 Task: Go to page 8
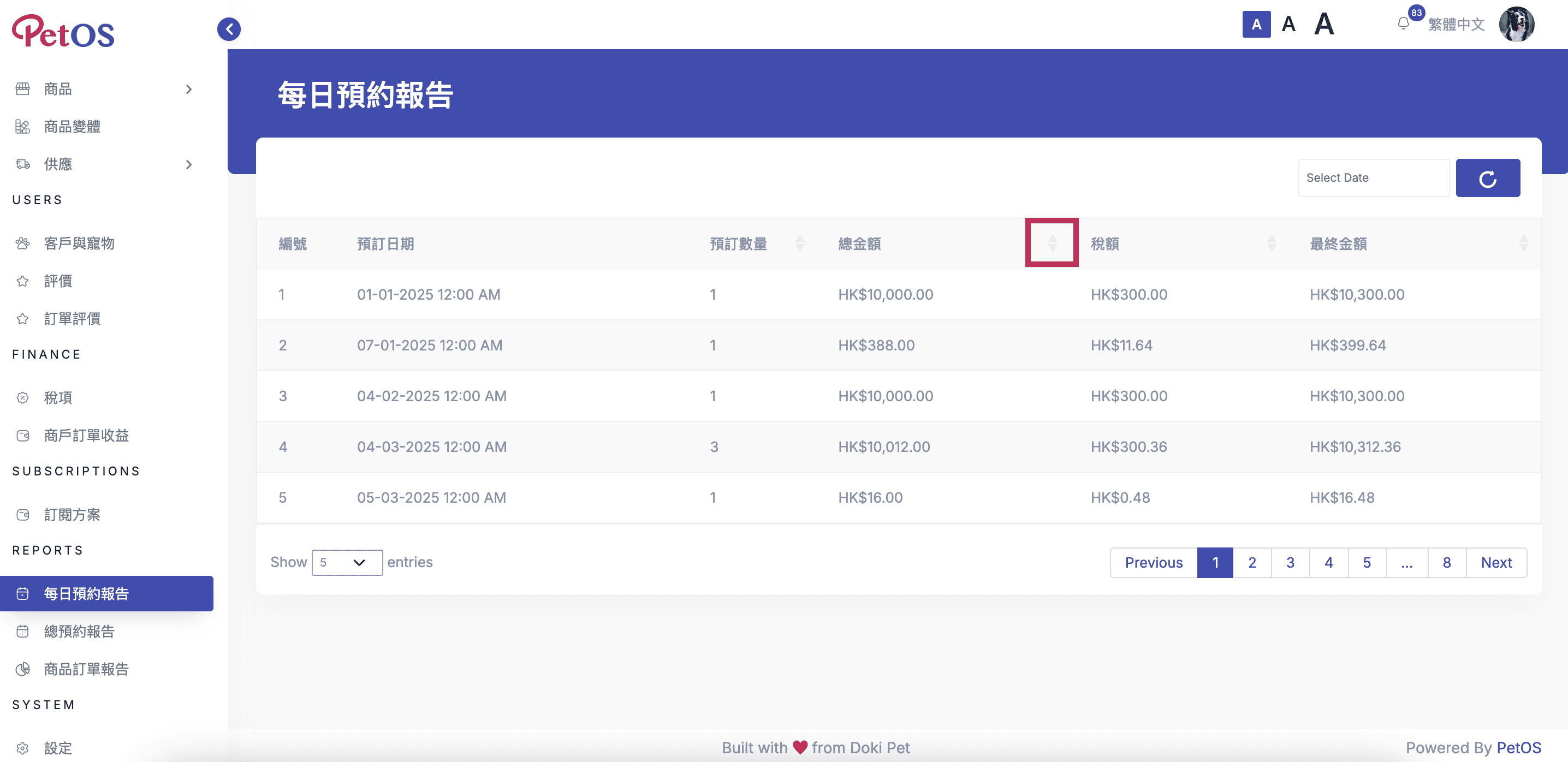(x=1446, y=562)
